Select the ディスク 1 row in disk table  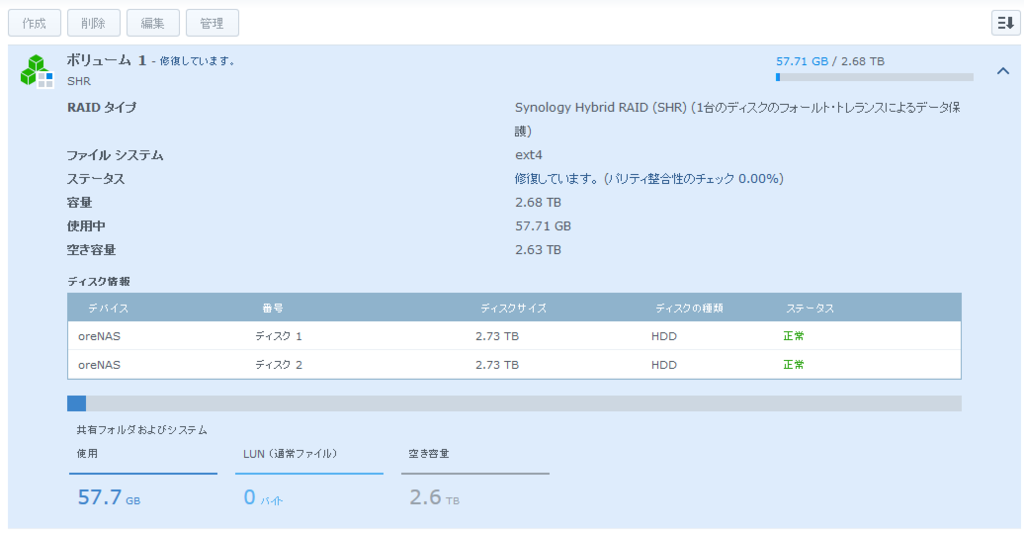pyautogui.click(x=514, y=336)
